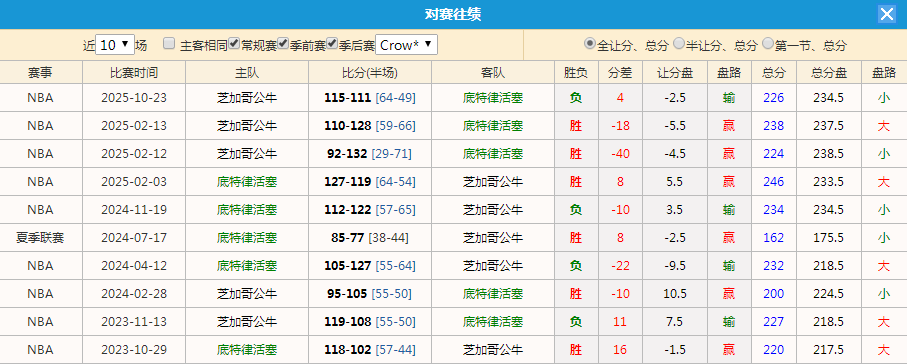Screen dimensions: 907x364
Task: Click the 总分盘 column header
Action: pos(828,72)
